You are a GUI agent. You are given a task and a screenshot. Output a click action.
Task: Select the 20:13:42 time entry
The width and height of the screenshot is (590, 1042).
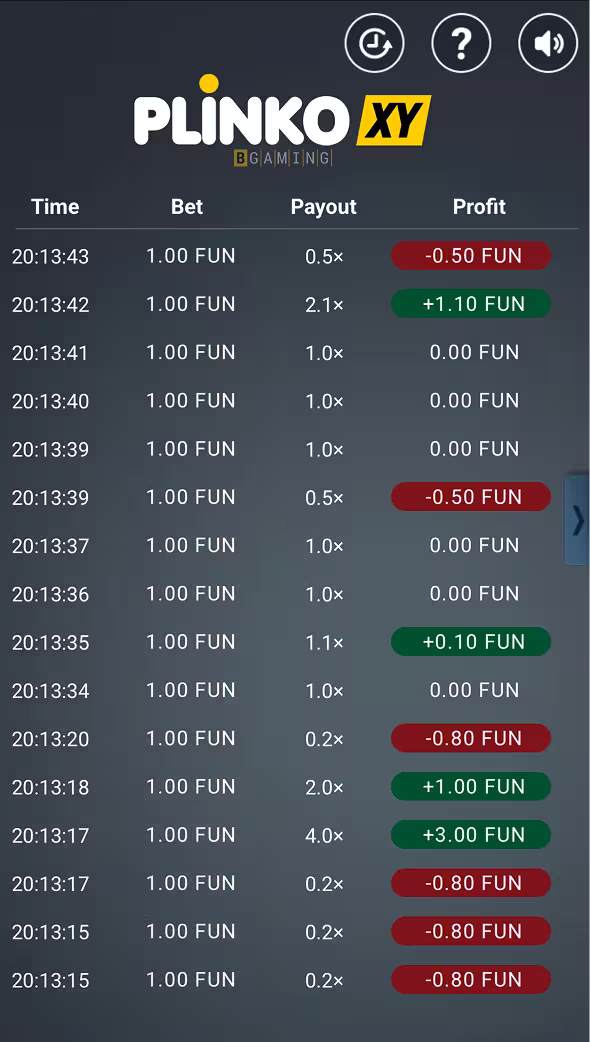pos(50,305)
